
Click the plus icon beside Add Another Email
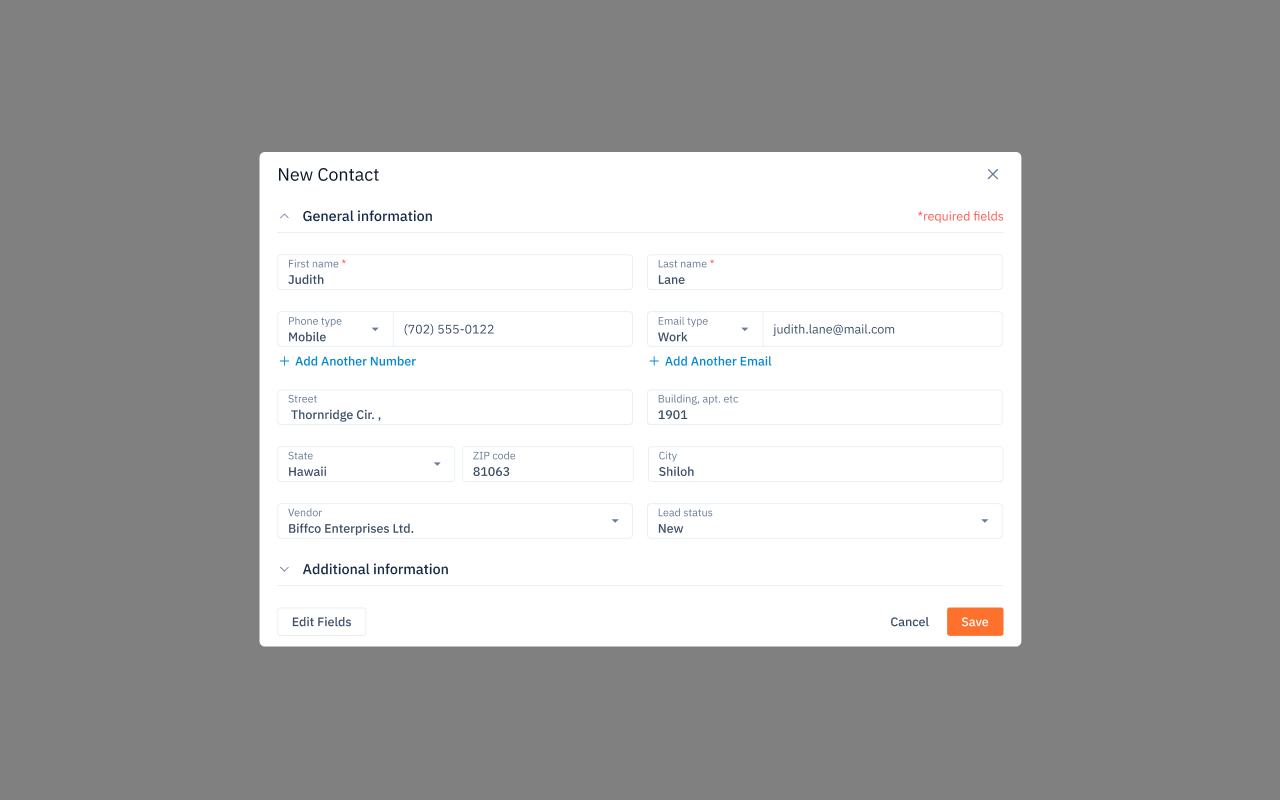pos(653,361)
